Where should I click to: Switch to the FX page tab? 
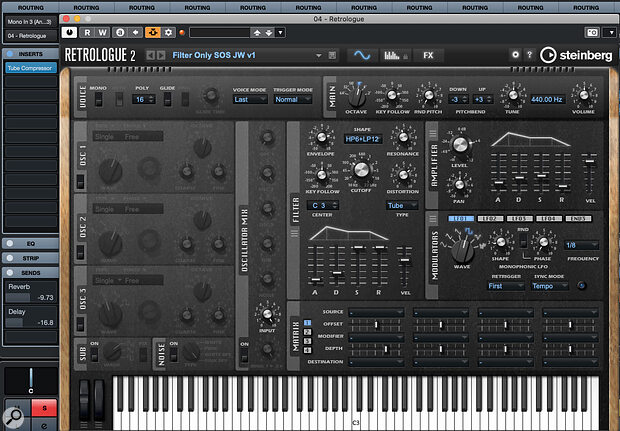(x=428, y=55)
